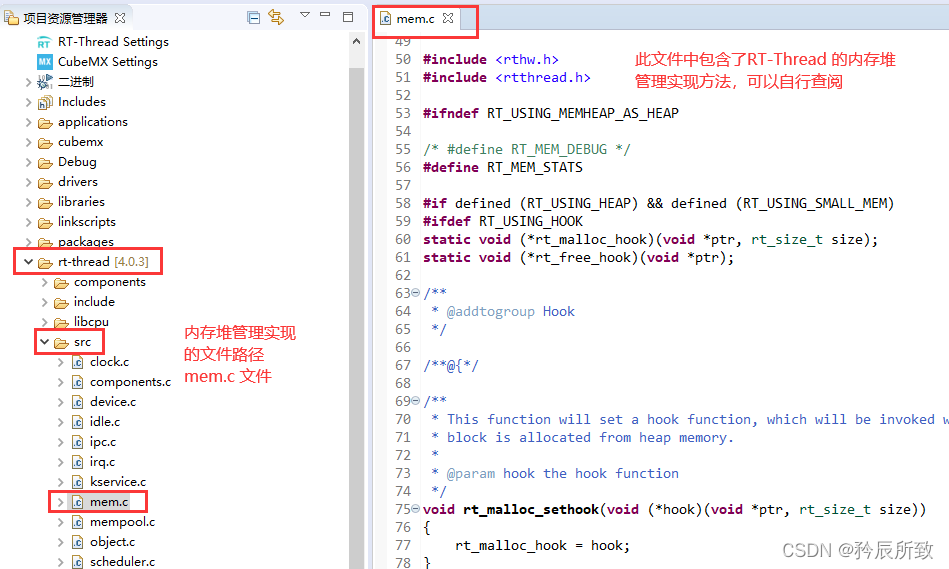This screenshot has height=569, width=949.
Task: Toggle Link with Editor icon
Action: click(276, 17)
